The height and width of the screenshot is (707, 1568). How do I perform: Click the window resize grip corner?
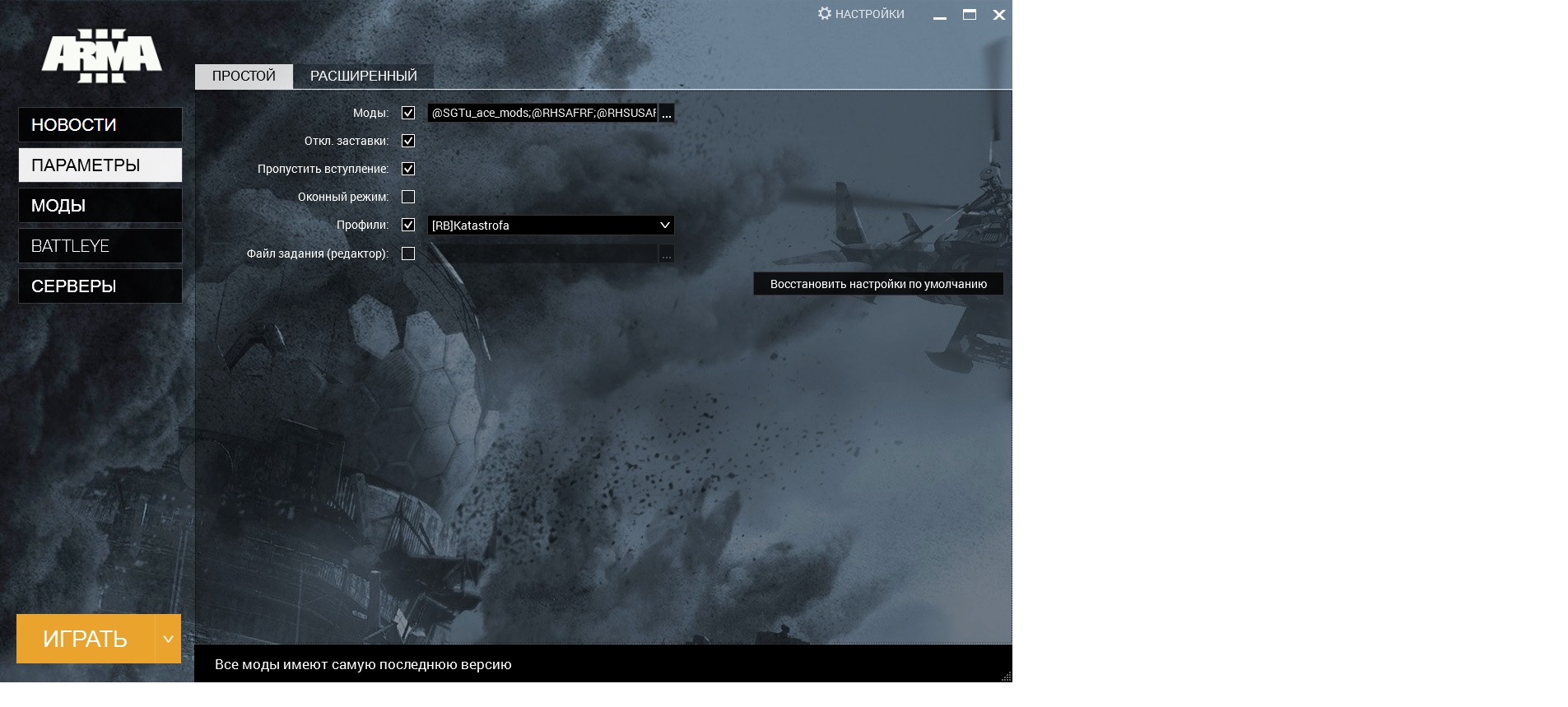click(x=1006, y=677)
